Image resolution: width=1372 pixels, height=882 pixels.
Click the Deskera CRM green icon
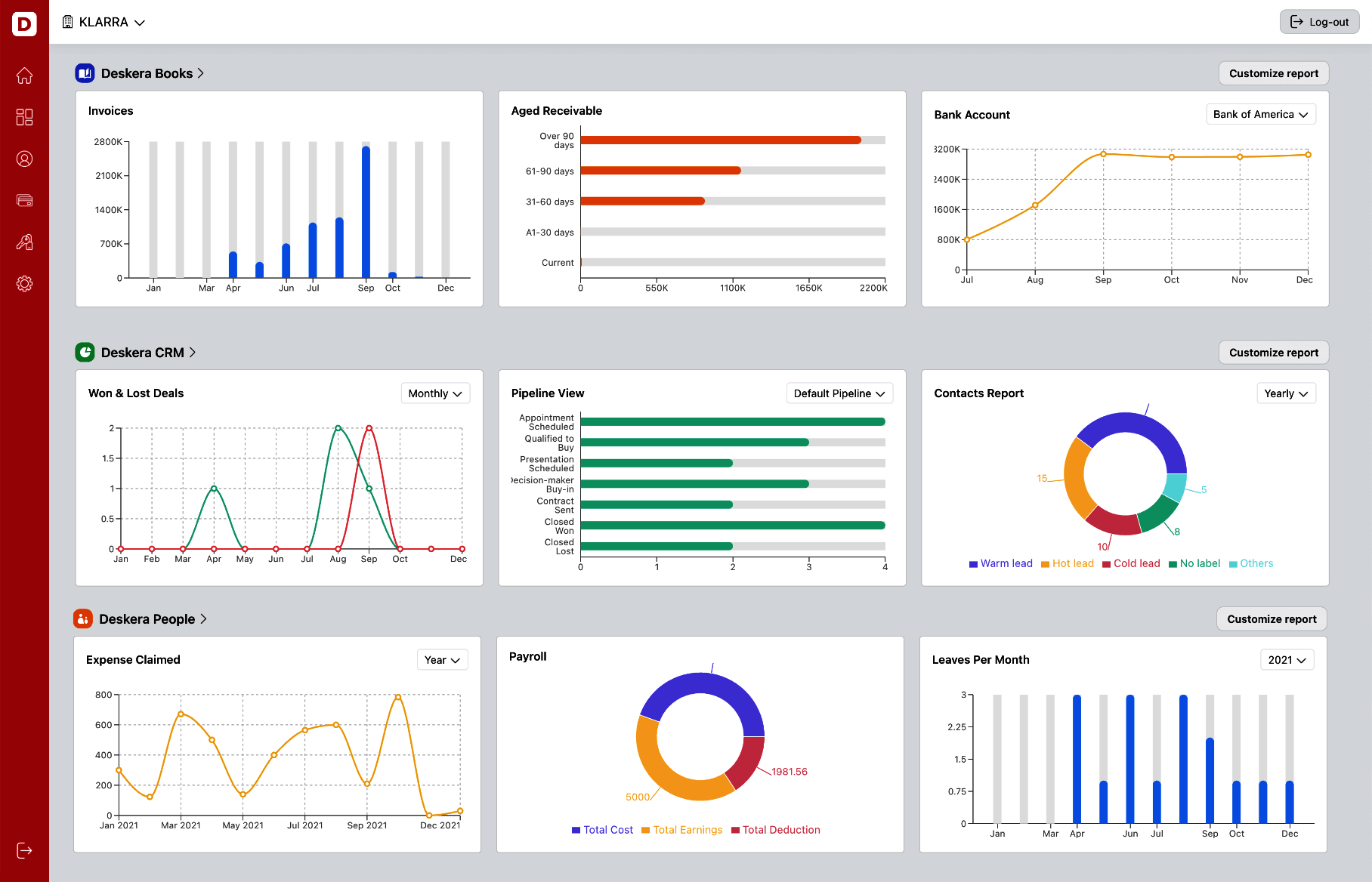(x=85, y=353)
